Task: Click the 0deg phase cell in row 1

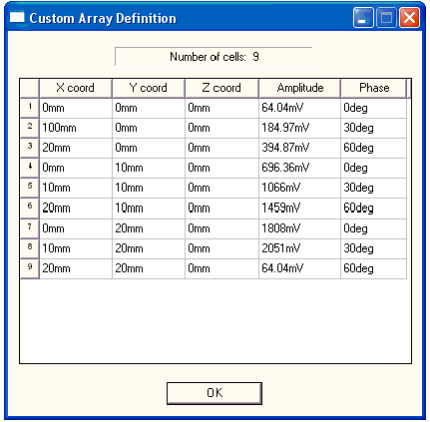Action: coord(373,108)
